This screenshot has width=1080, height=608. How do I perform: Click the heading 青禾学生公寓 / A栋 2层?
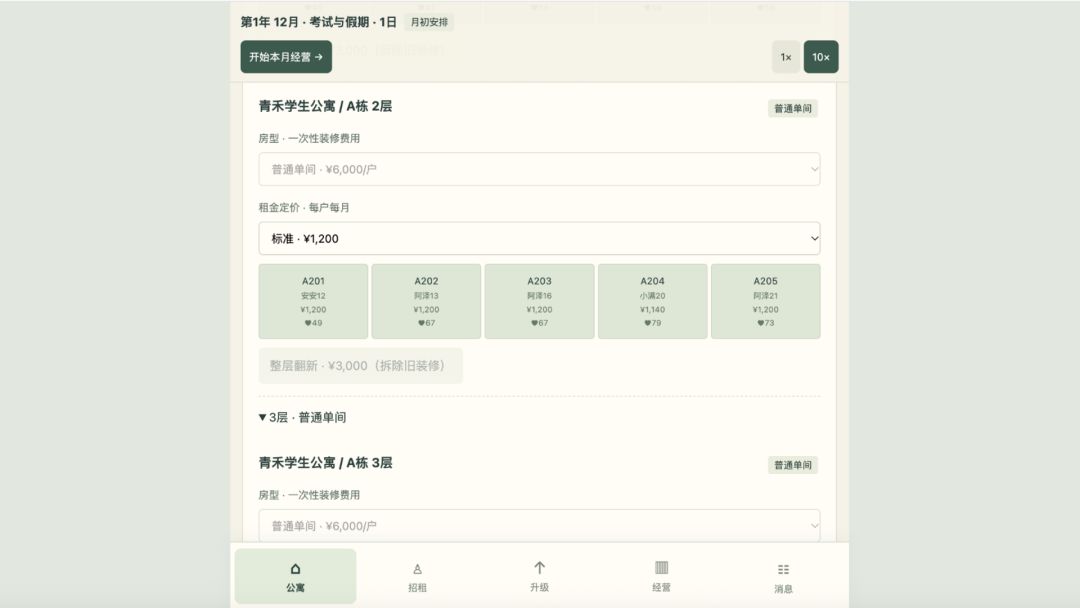(x=325, y=106)
